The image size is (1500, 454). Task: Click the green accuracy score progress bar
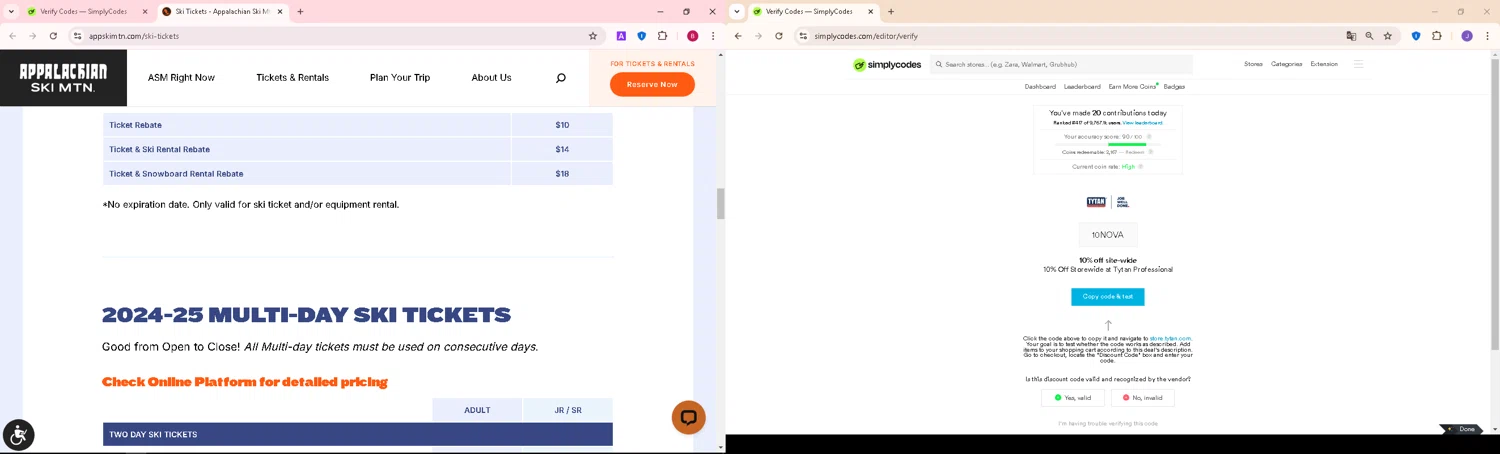tap(1127, 144)
